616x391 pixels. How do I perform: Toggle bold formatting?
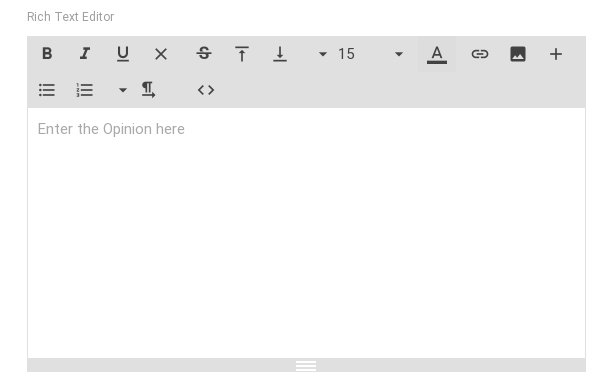47,54
